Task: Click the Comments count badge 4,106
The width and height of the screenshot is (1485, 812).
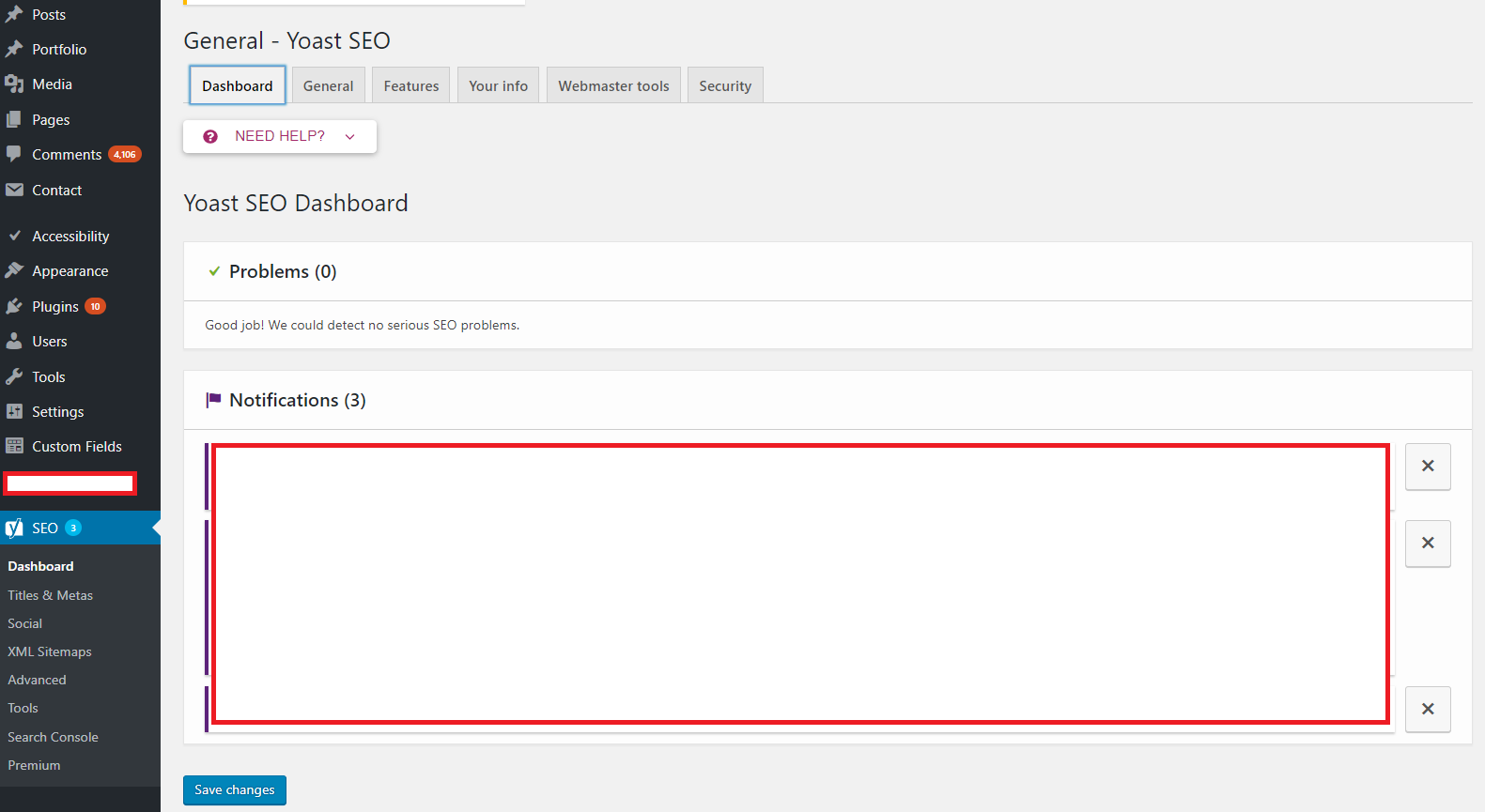Action: pos(125,154)
